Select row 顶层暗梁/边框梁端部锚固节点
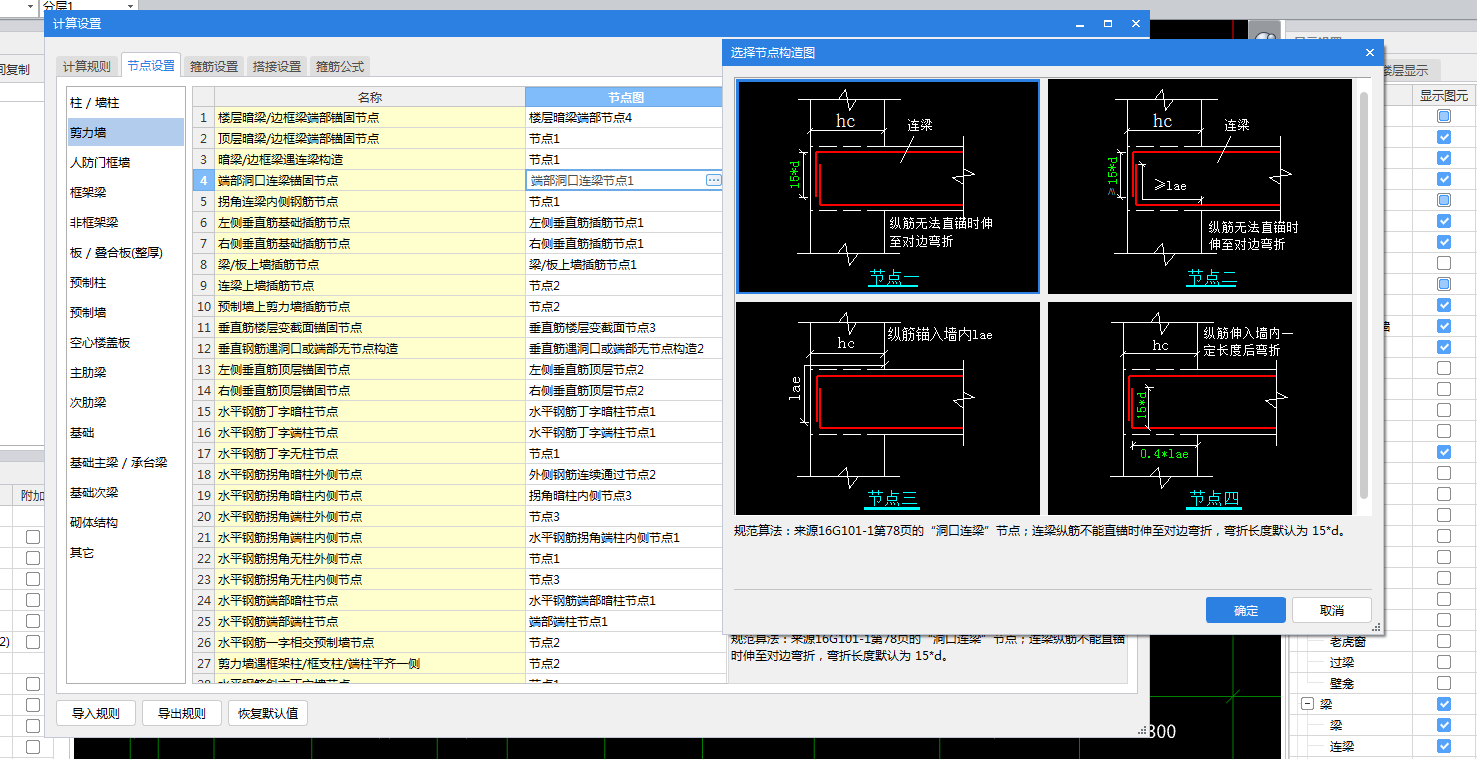Image resolution: width=1477 pixels, height=759 pixels. click(370, 138)
